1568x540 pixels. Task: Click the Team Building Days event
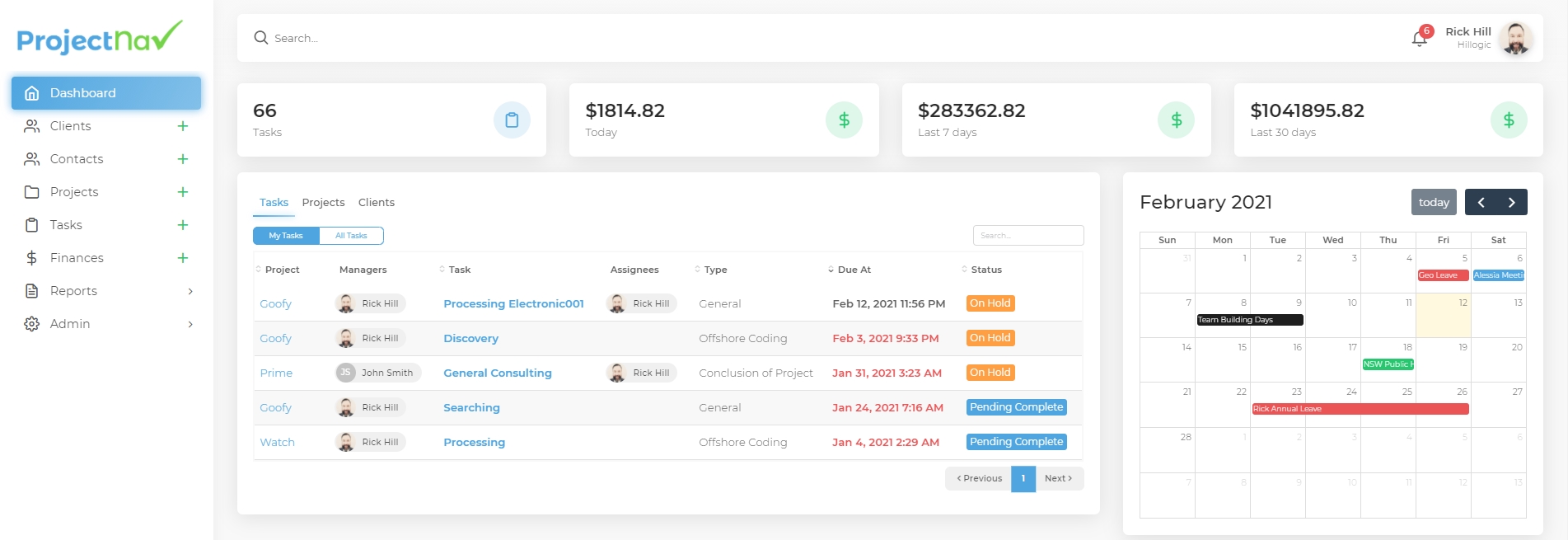pyautogui.click(x=1250, y=320)
